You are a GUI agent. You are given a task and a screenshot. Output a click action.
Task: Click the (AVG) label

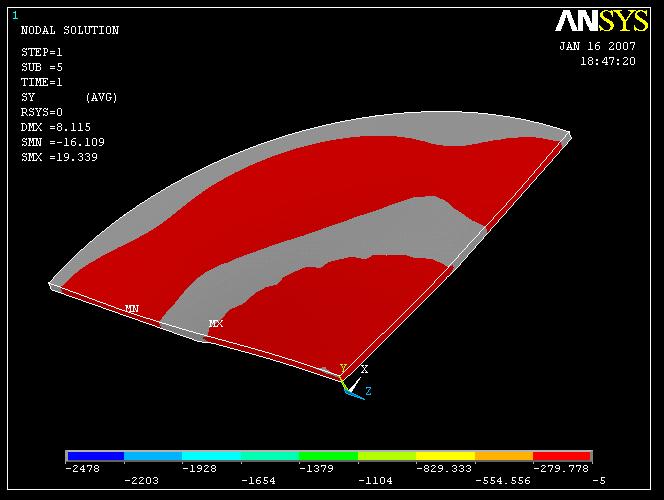click(x=101, y=97)
